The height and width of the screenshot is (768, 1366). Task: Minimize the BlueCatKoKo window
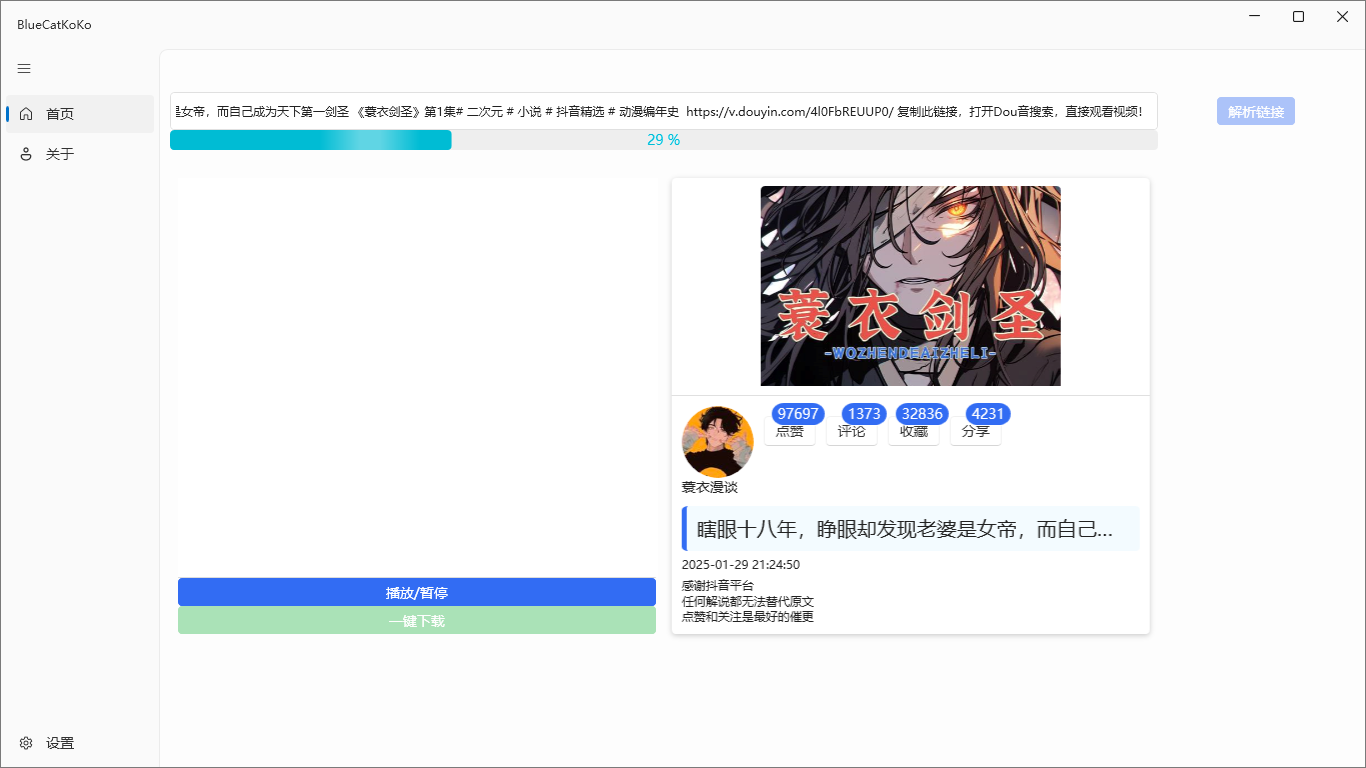pyautogui.click(x=1254, y=16)
